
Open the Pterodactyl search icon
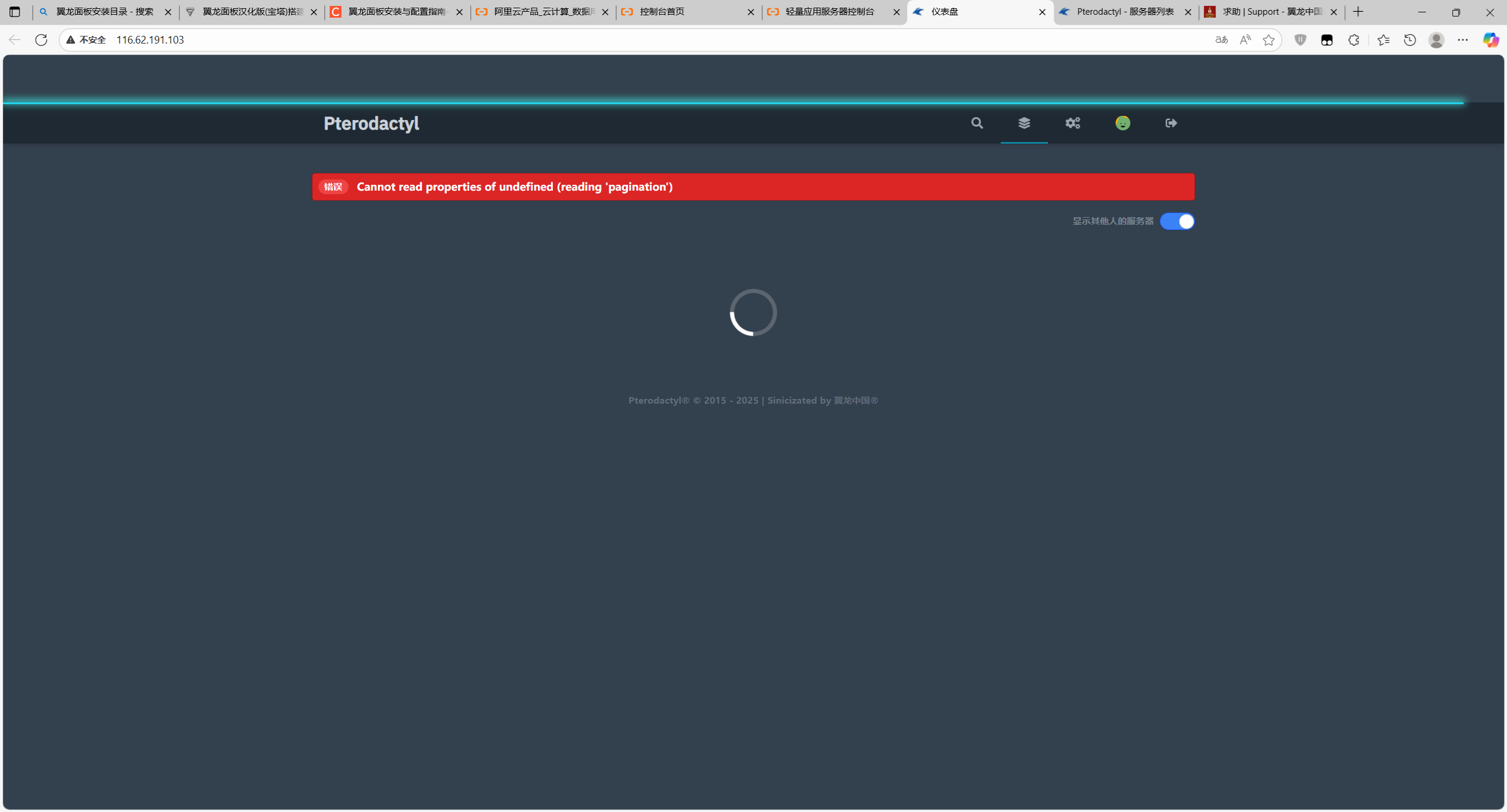(x=977, y=123)
